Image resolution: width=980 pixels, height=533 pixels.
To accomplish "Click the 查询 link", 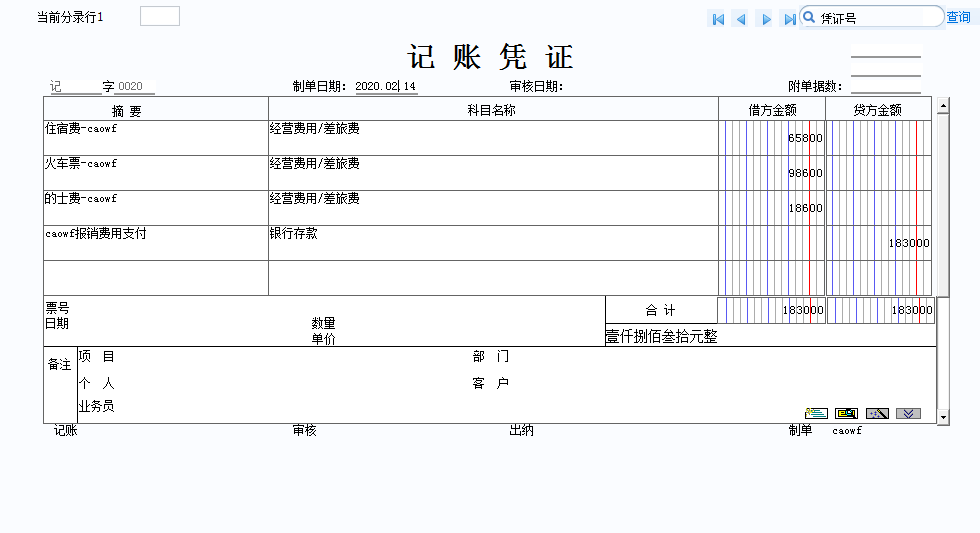I will tap(958, 17).
